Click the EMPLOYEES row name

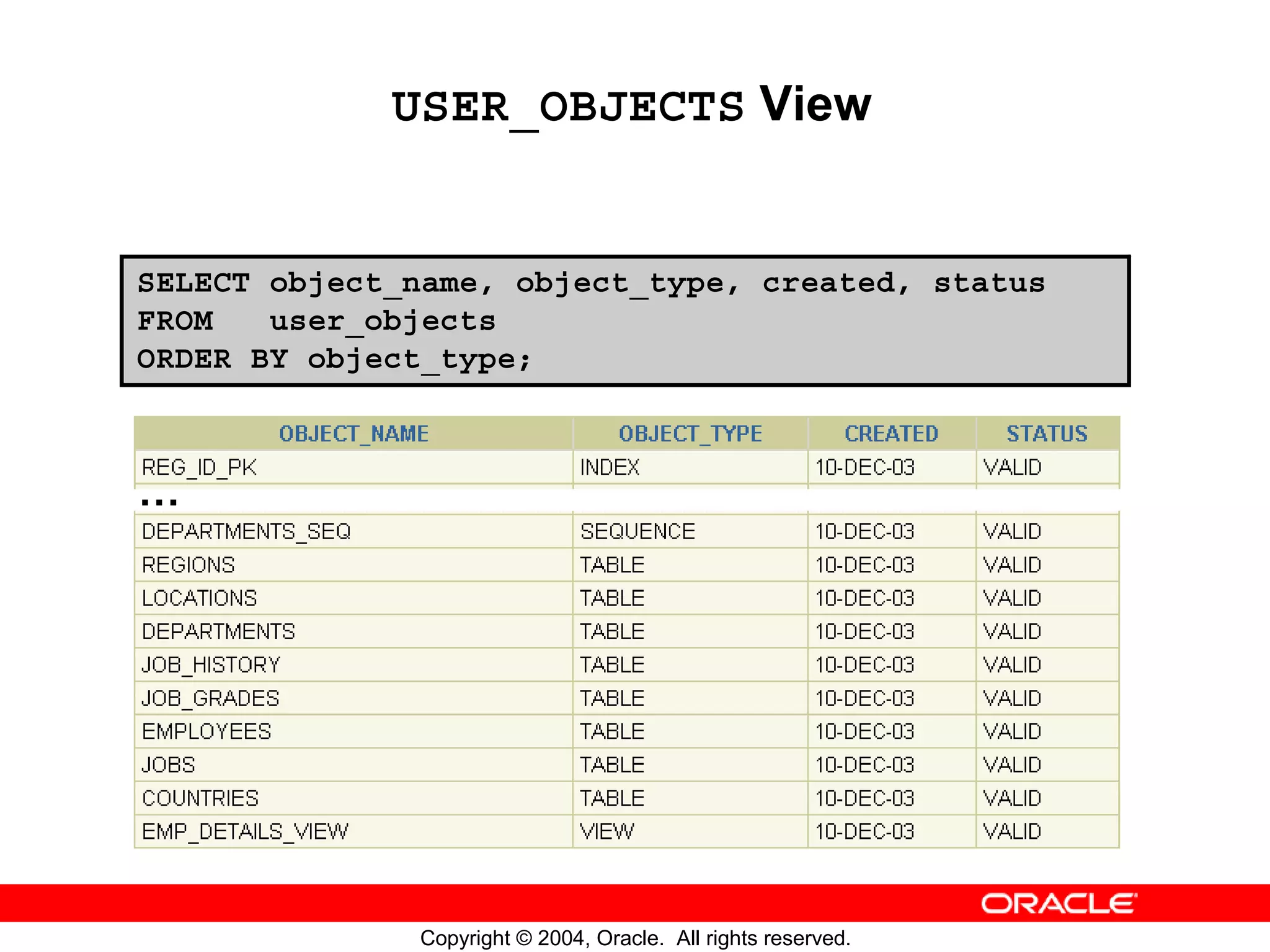click(x=206, y=732)
